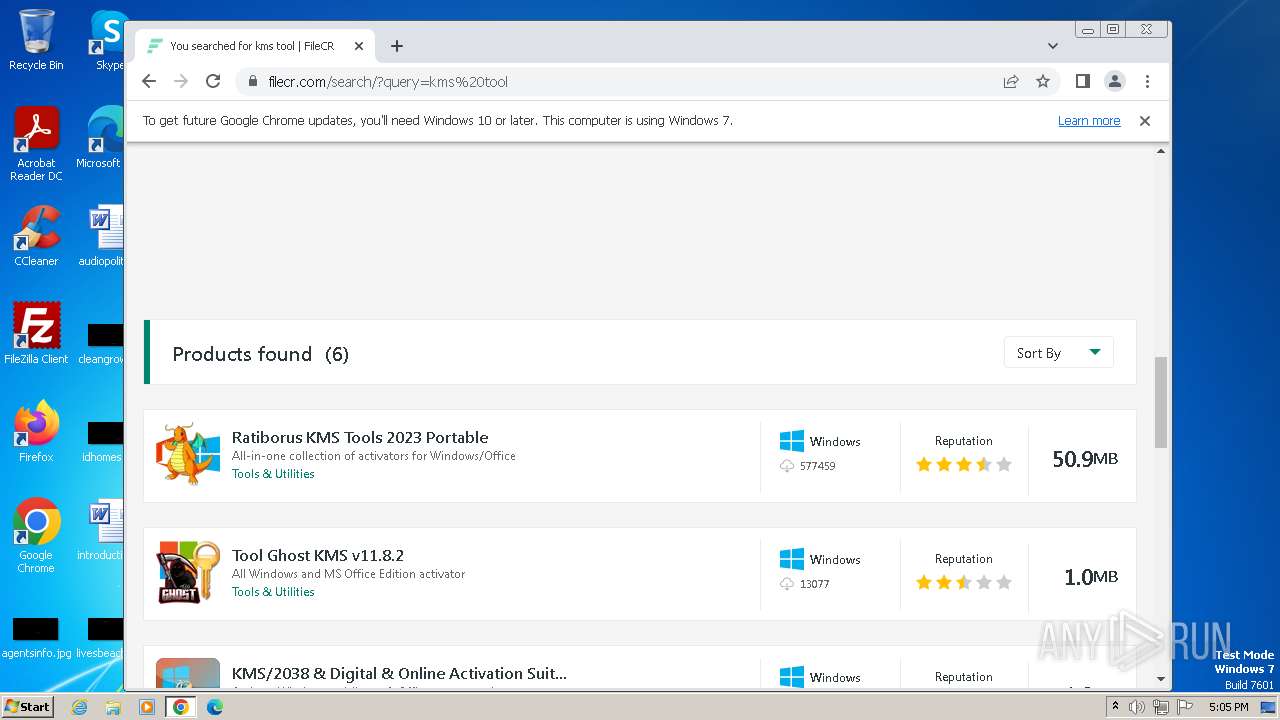Image resolution: width=1280 pixels, height=720 pixels.
Task: Open CCleaner desktop shortcut
Action: click(x=36, y=236)
